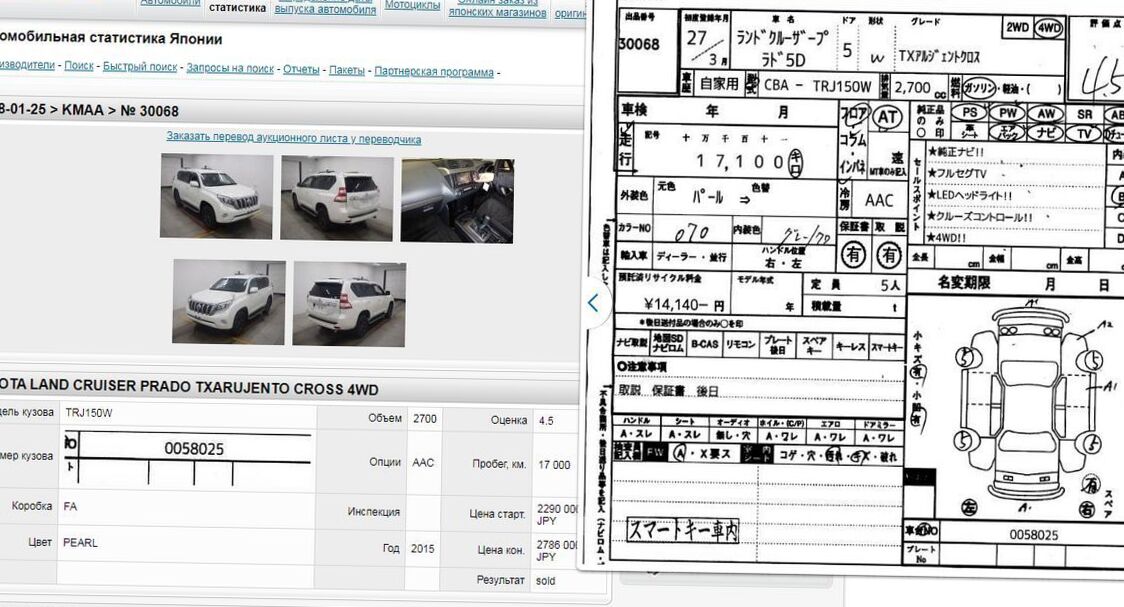
Task: Open the "Отчеты" link
Action: coord(301,70)
